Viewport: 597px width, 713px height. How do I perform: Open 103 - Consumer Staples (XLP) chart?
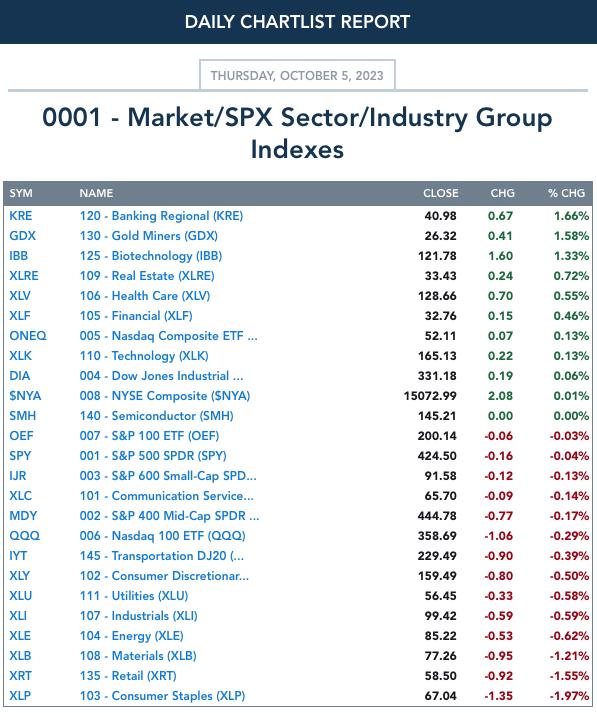(x=162, y=696)
